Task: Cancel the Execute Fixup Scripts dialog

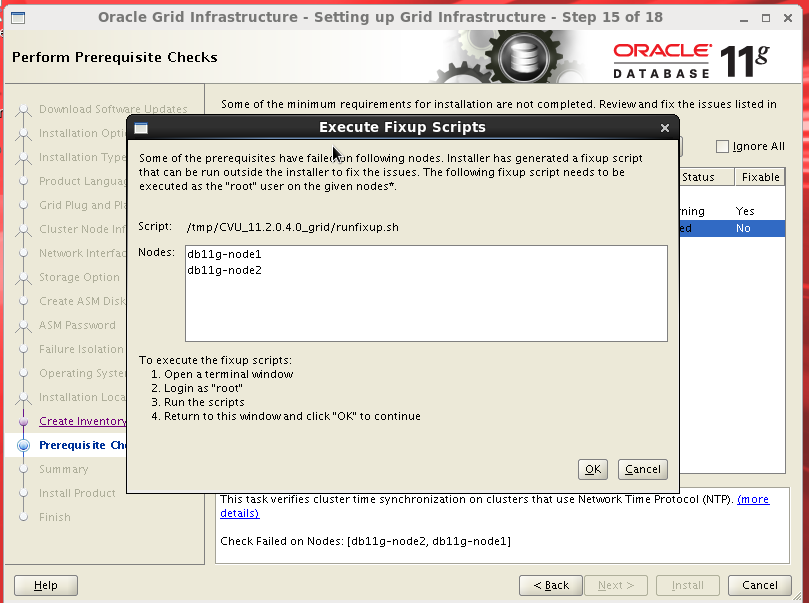Action: (x=642, y=469)
